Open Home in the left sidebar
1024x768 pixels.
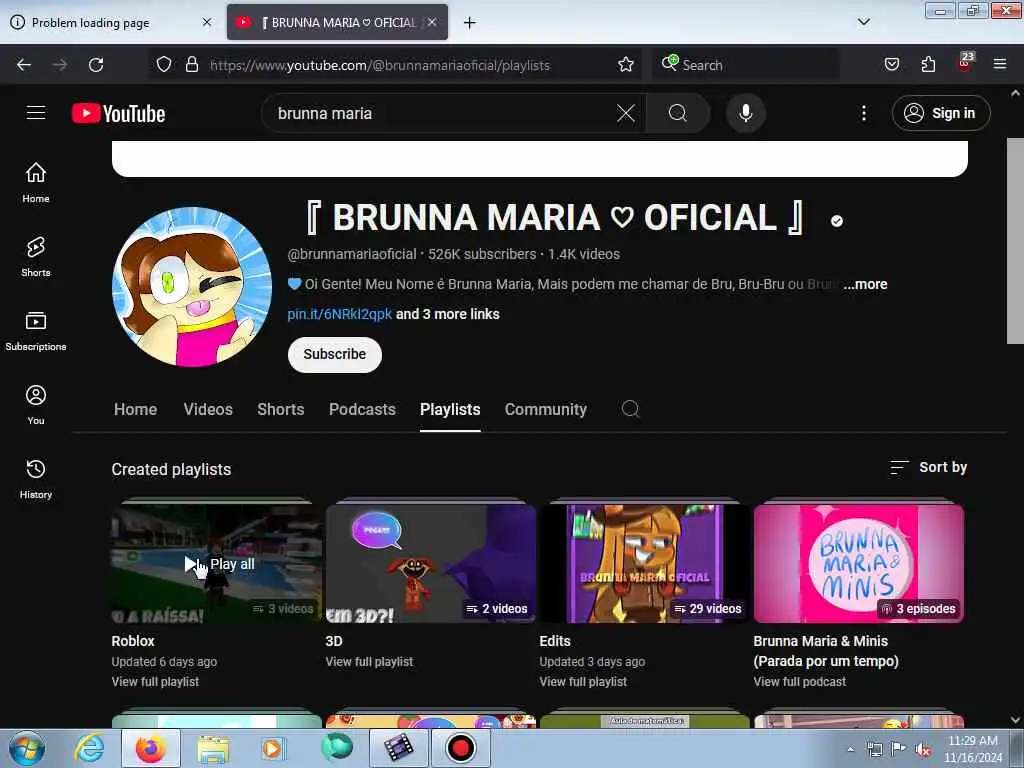pos(36,183)
